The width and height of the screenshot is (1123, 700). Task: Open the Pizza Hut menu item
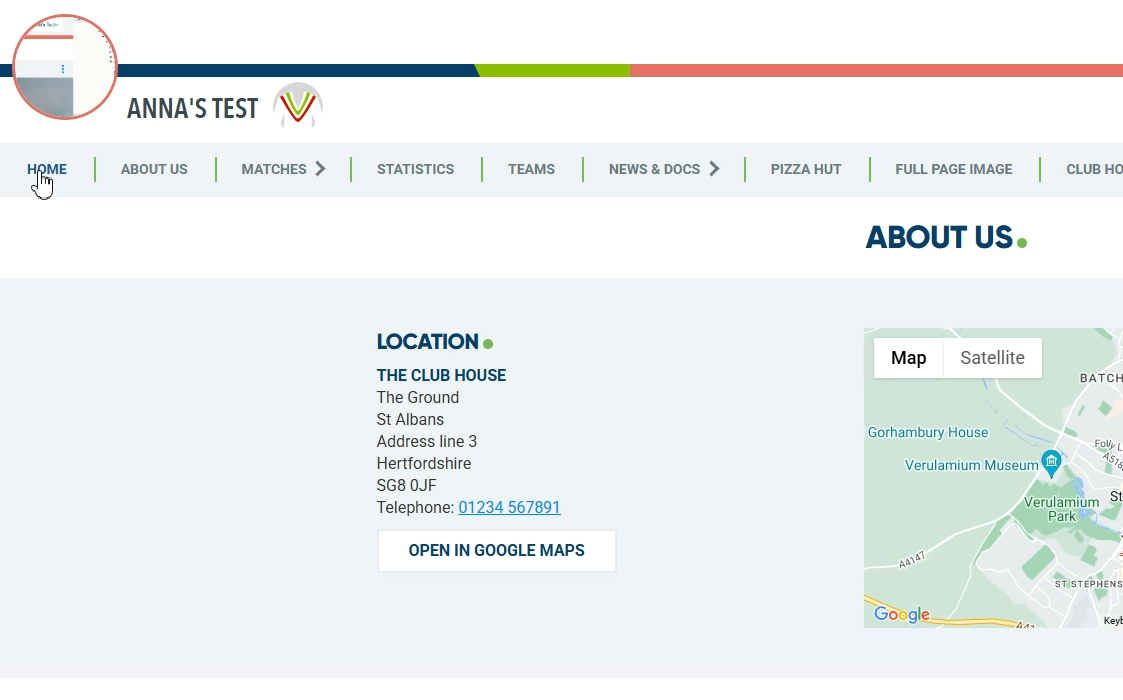point(806,169)
